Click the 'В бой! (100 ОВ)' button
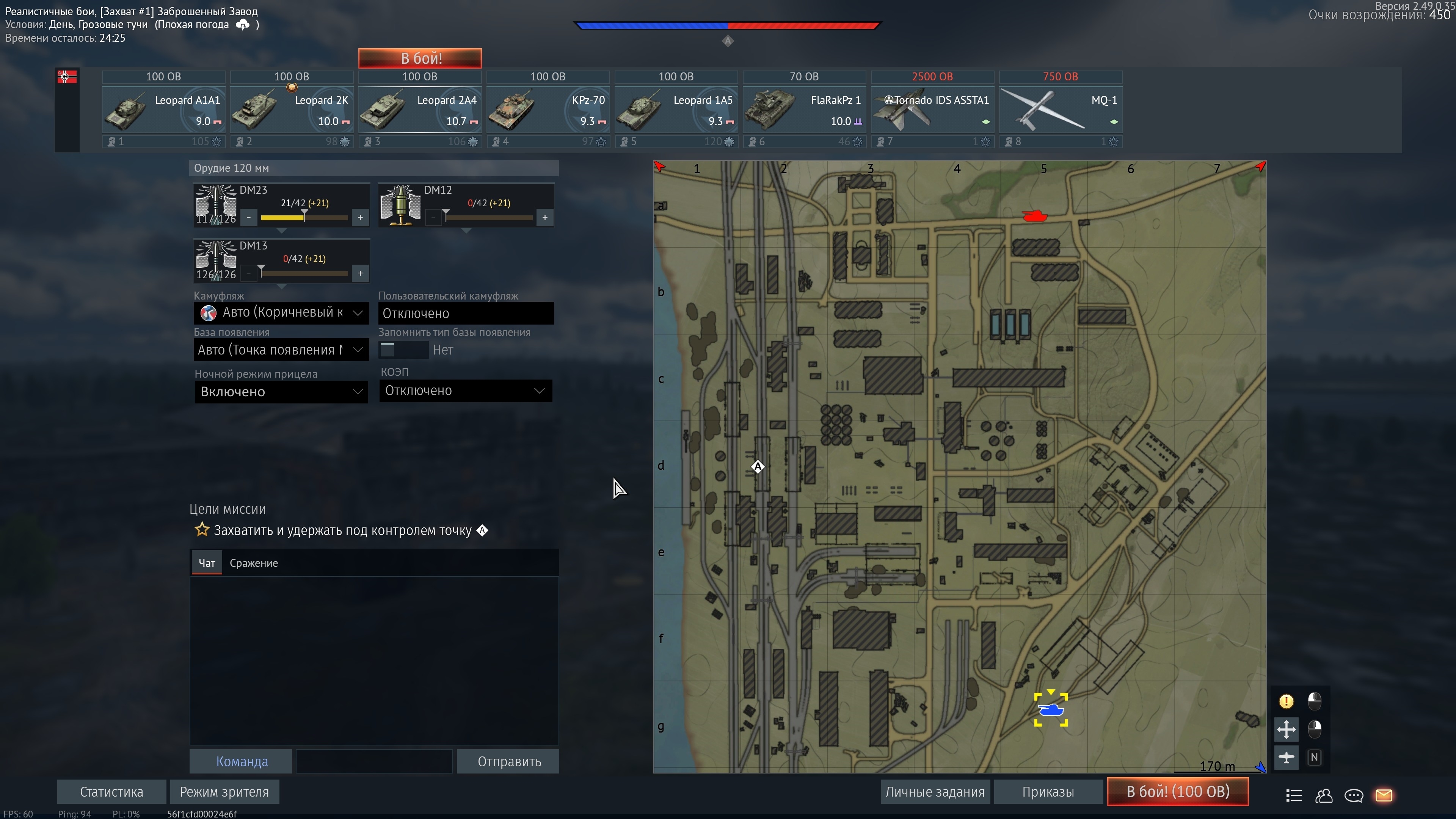This screenshot has height=819, width=1456. 1177,791
